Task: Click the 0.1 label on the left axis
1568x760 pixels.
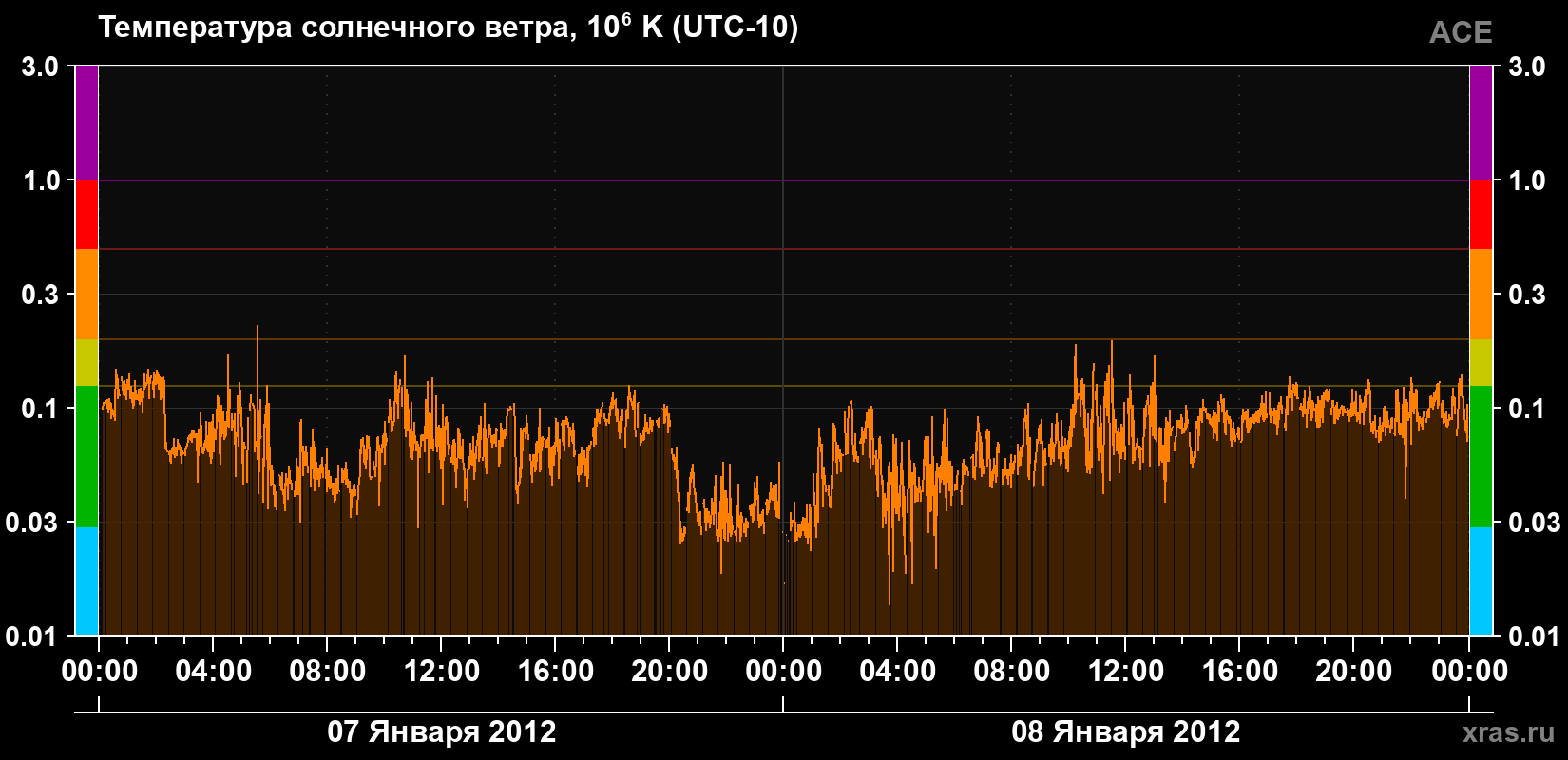Action: tap(40, 408)
